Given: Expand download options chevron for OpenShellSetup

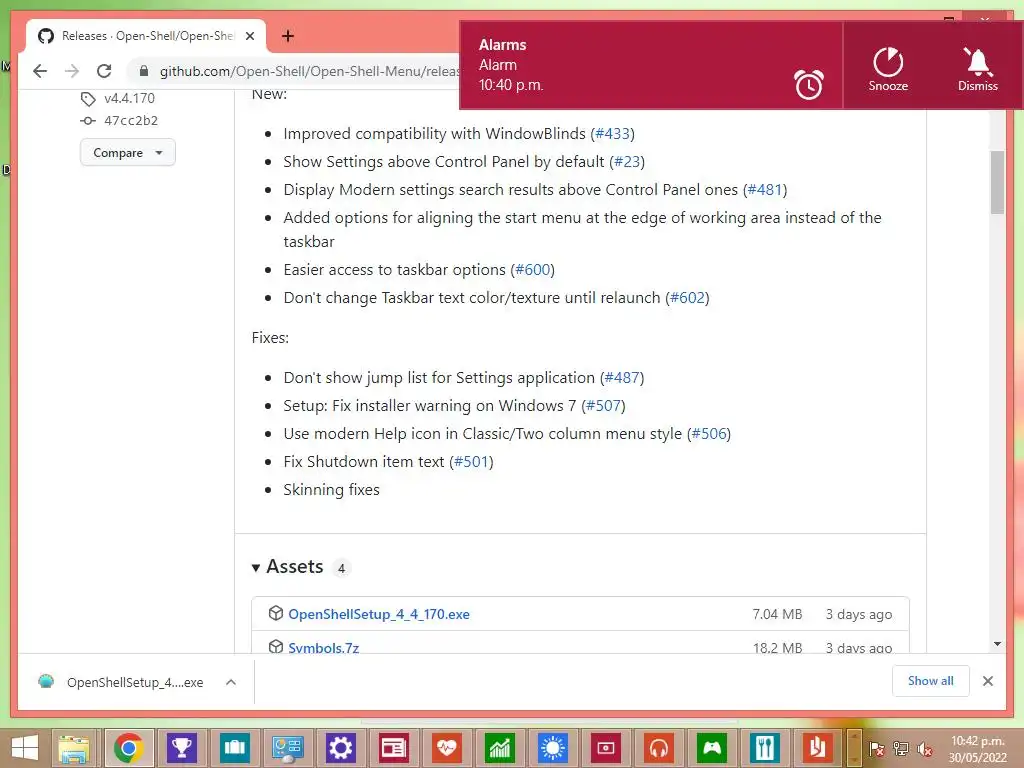Looking at the screenshot, I should 231,682.
